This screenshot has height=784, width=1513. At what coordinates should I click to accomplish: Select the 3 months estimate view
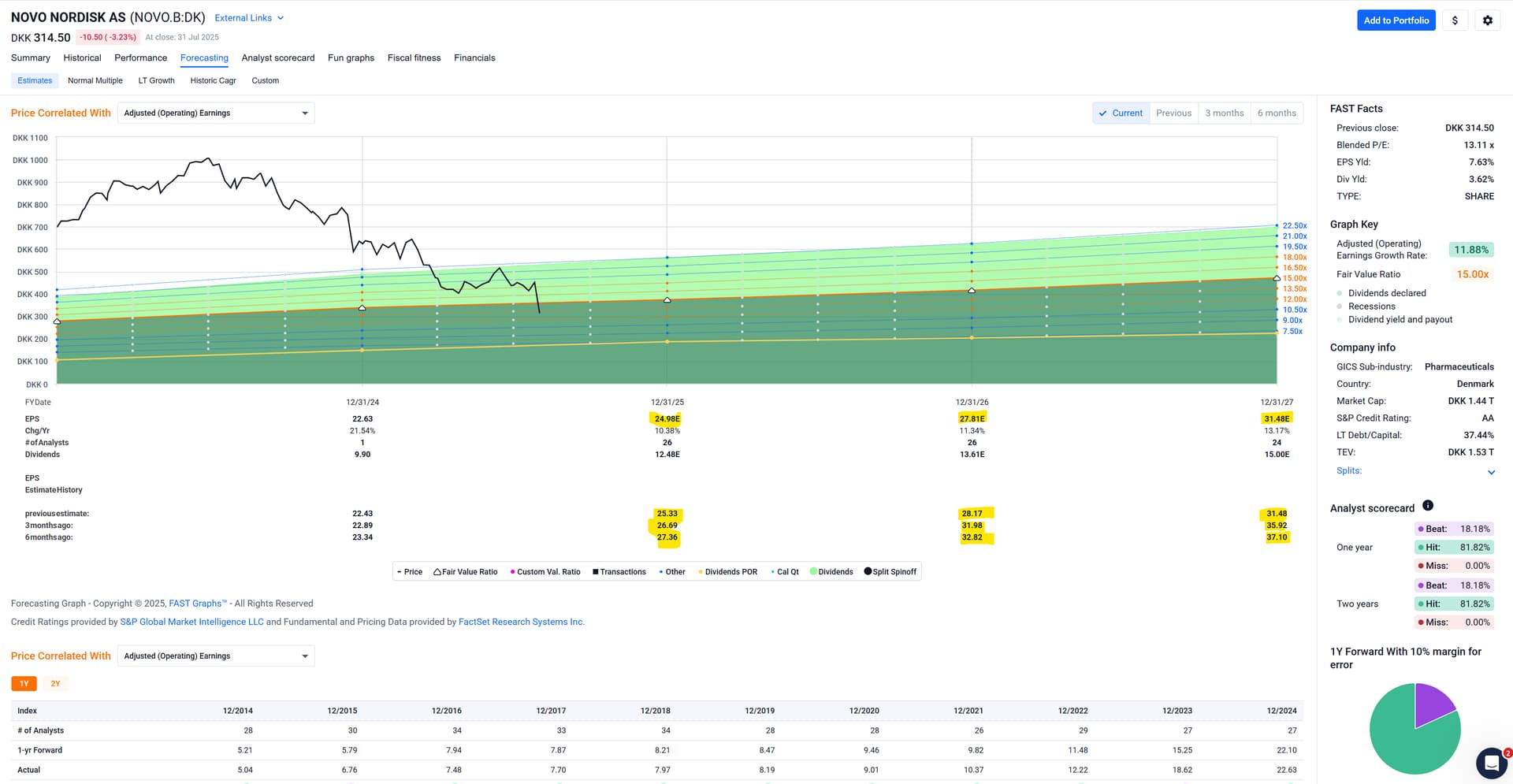(x=1225, y=113)
